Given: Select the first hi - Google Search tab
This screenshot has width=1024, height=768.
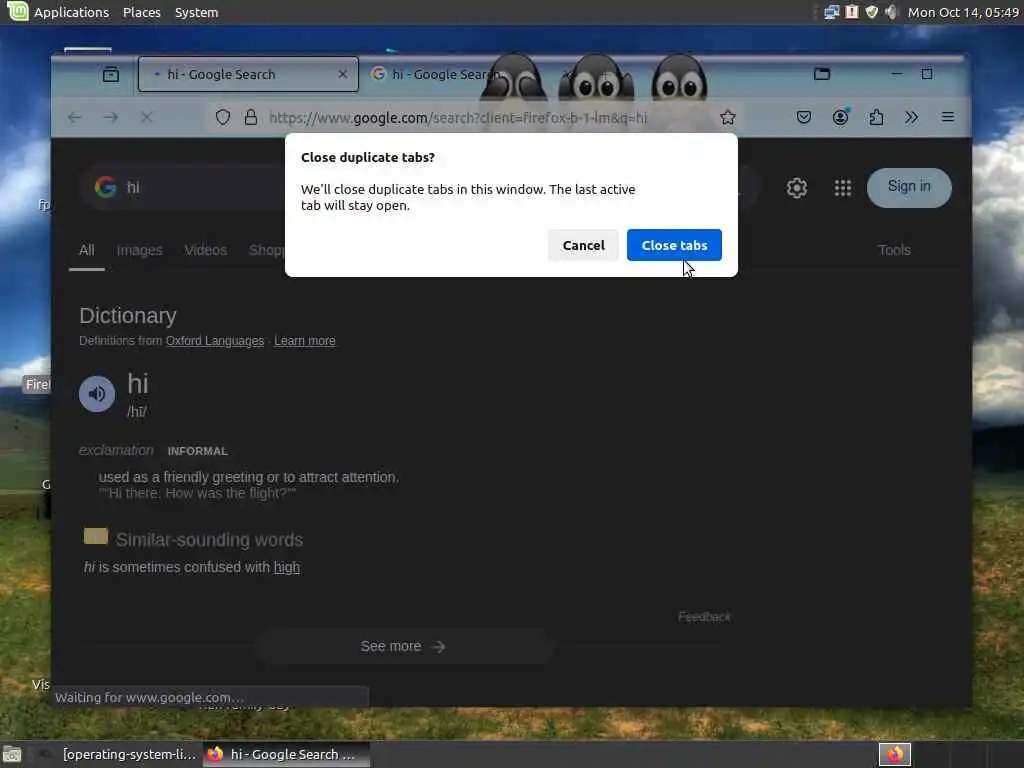Looking at the screenshot, I should 248,74.
